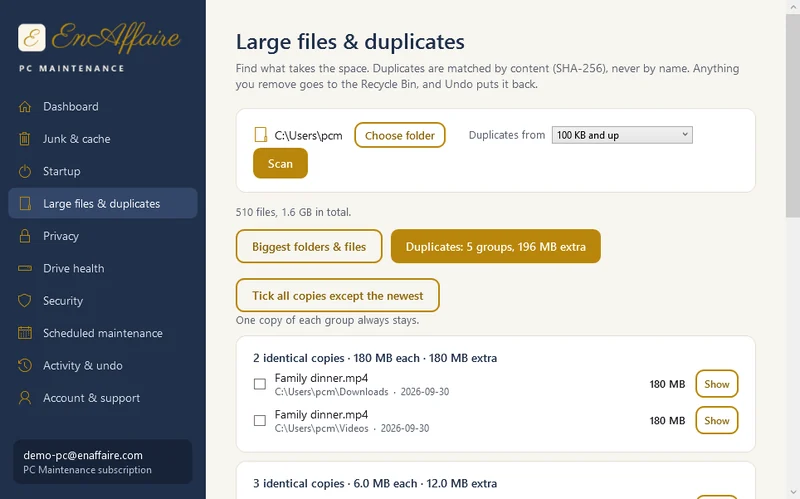Click the Scheduled maintenance calendar icon
The width and height of the screenshot is (800, 499).
[24, 333]
